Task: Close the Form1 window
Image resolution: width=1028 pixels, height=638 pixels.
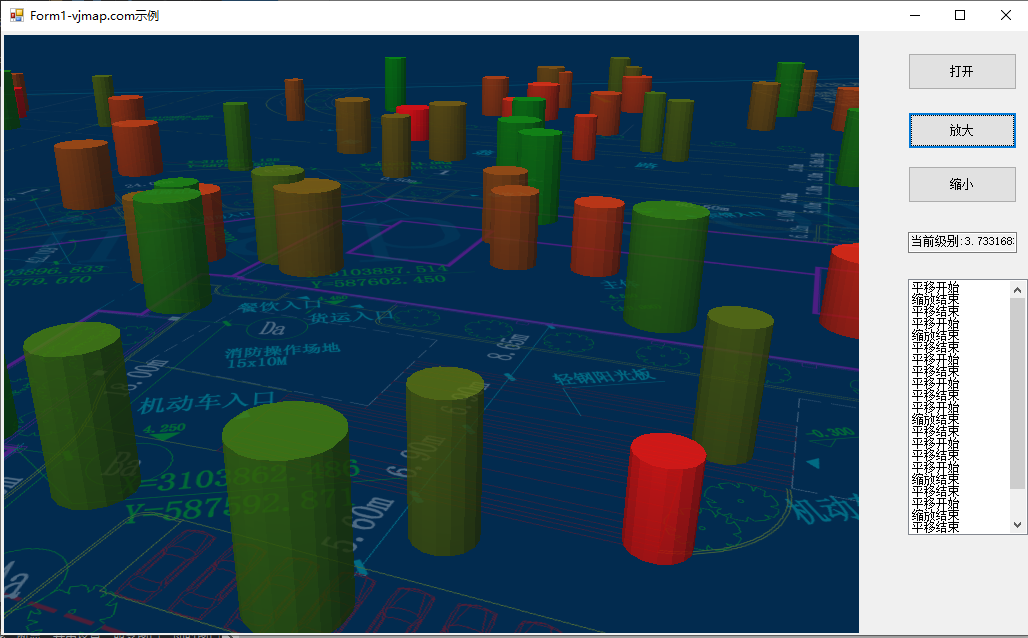Action: coord(1006,15)
